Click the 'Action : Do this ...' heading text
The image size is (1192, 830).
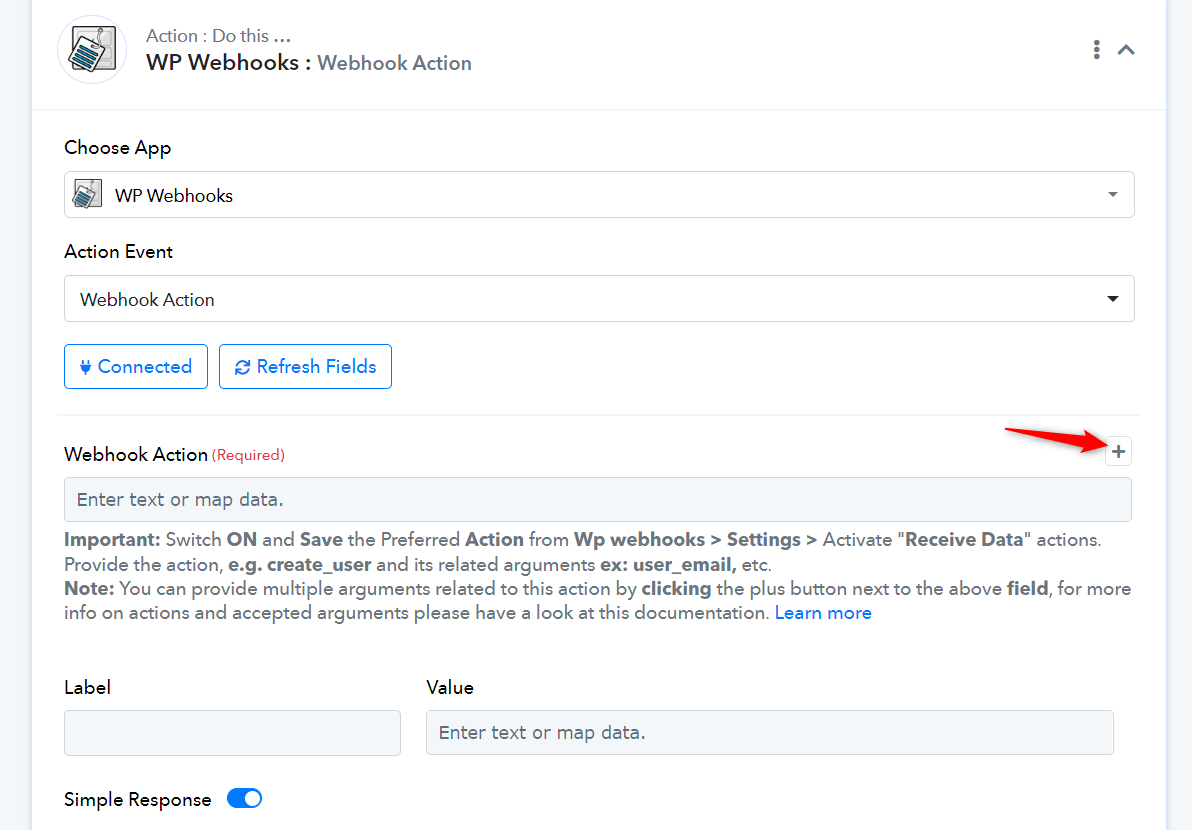[218, 36]
